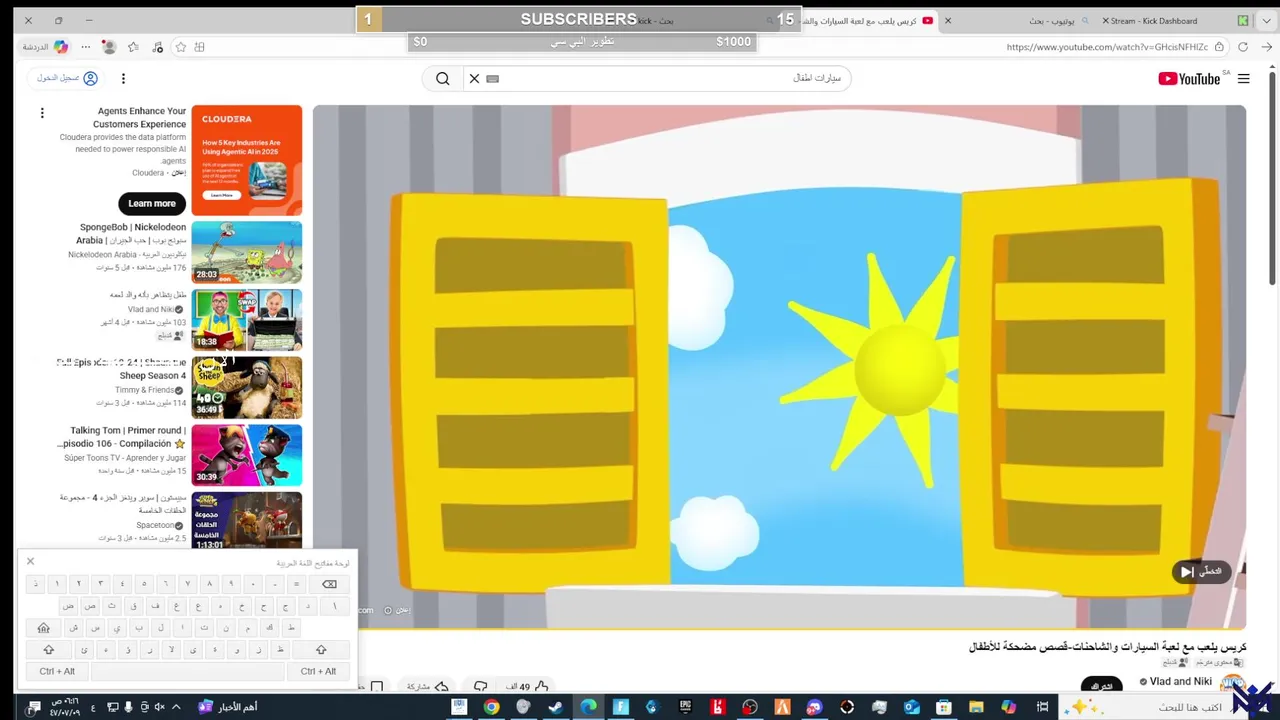Screen dimensions: 1280x720
Task: Click the right shift key on virtual keyboard
Action: [320, 650]
